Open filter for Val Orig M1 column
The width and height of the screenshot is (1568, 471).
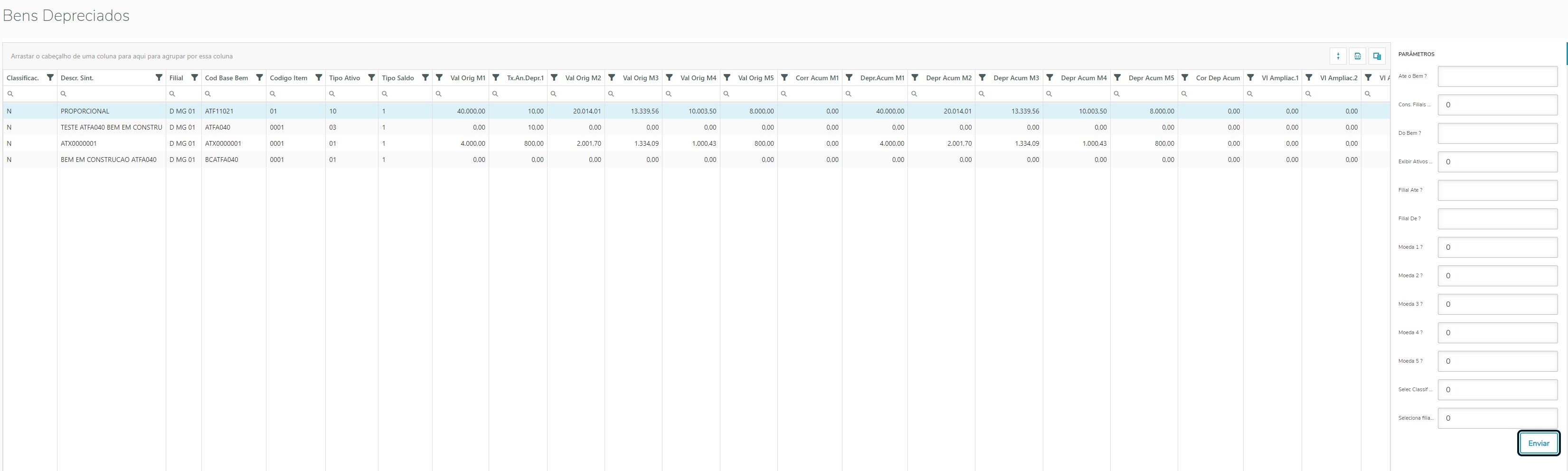439,78
